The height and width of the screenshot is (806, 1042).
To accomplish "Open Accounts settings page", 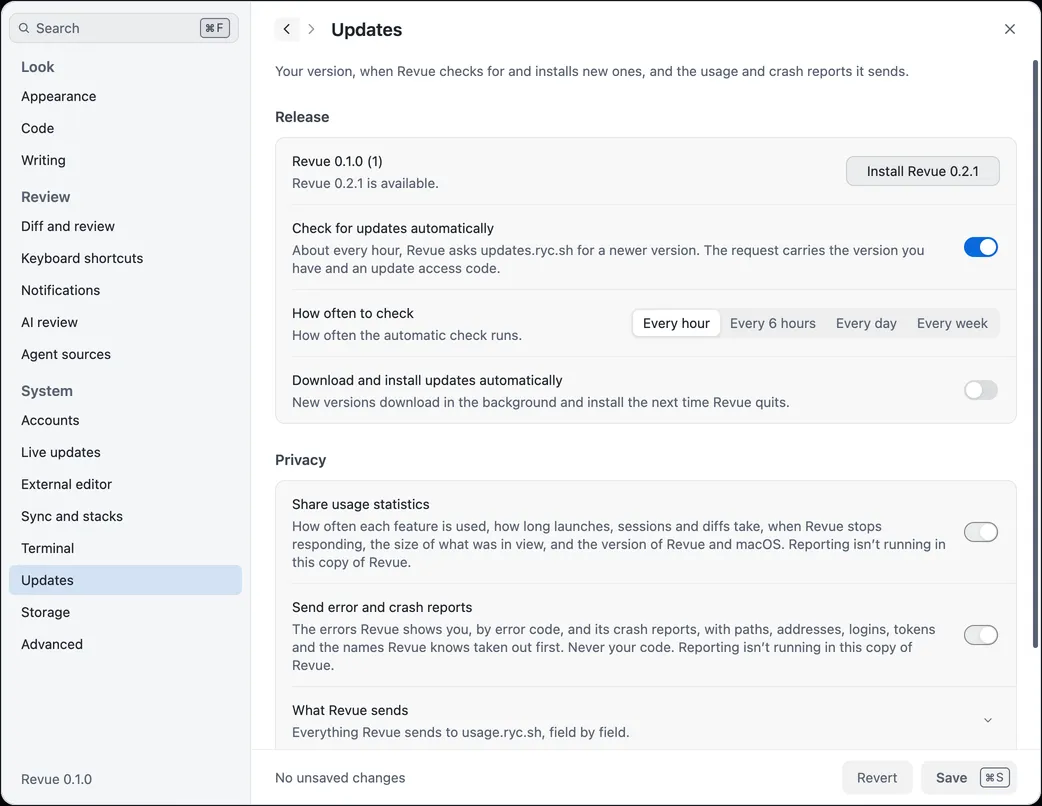I will [x=125, y=420].
